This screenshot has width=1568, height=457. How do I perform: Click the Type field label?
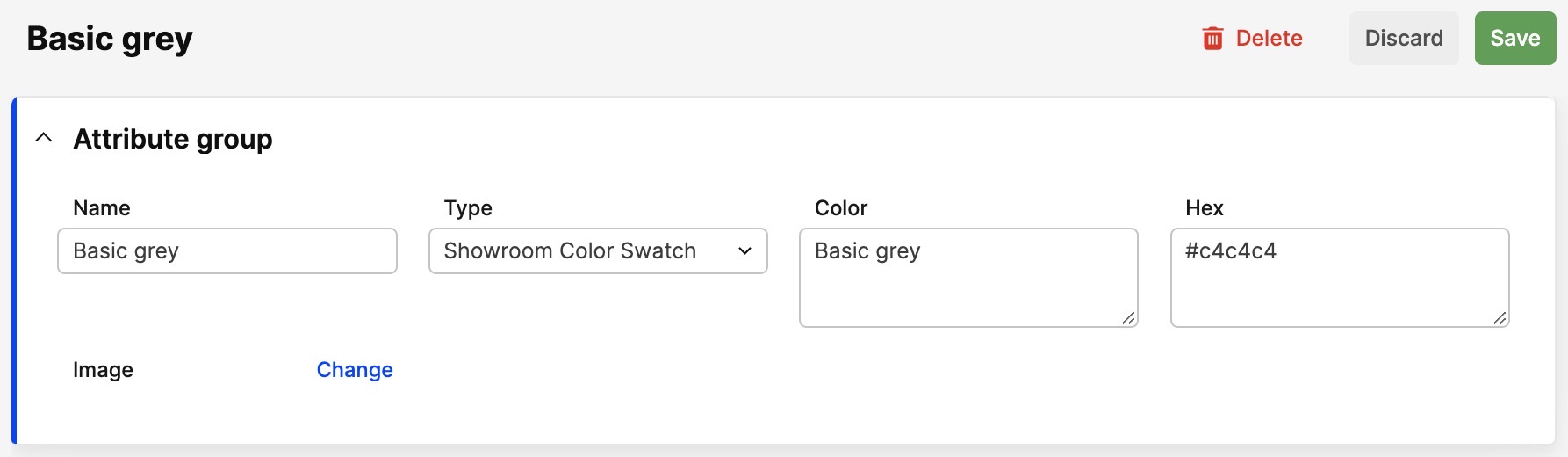point(468,208)
